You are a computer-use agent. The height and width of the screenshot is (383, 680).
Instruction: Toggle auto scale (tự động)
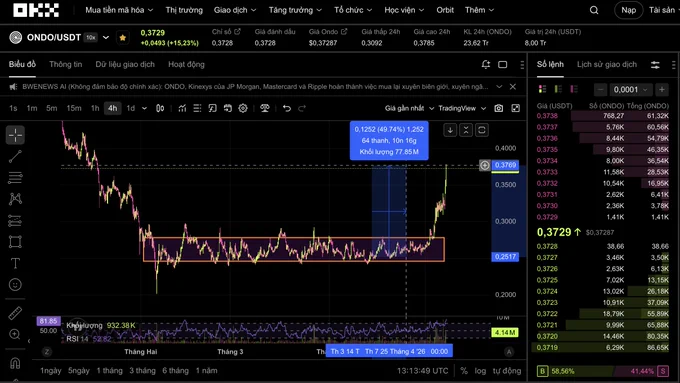click(507, 371)
